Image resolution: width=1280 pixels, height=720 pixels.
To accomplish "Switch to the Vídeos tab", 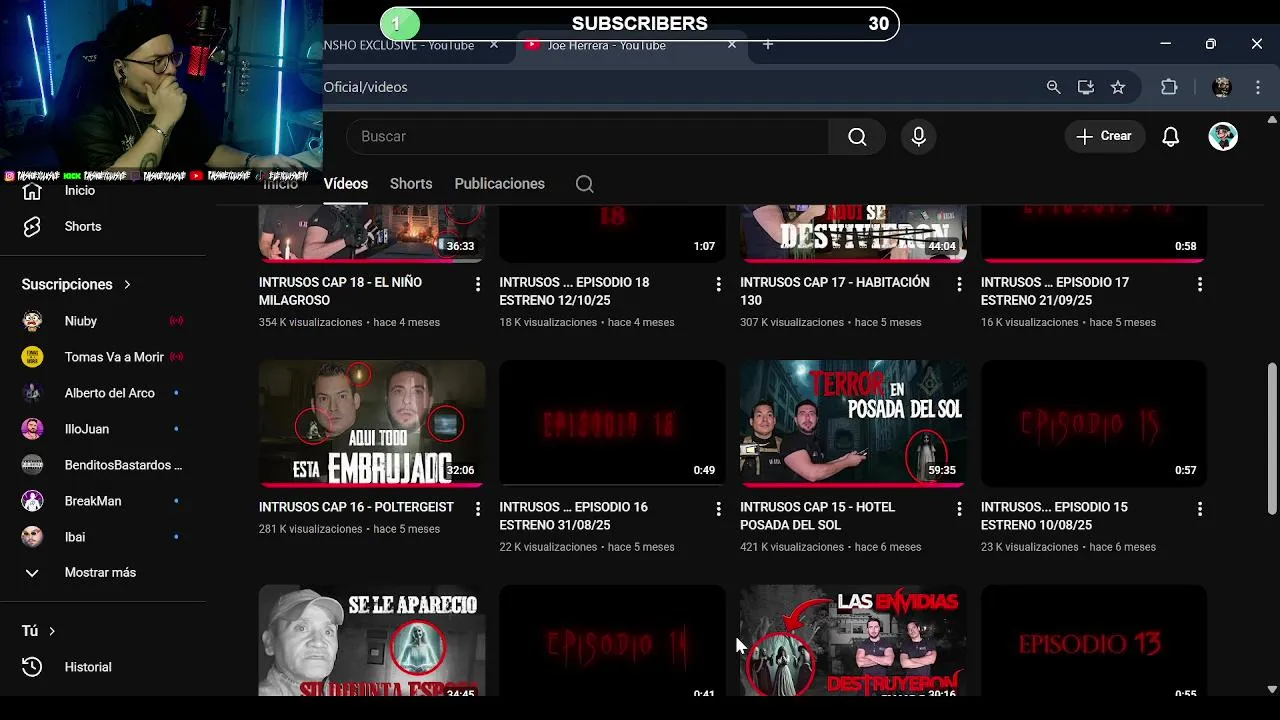I will pyautogui.click(x=346, y=184).
